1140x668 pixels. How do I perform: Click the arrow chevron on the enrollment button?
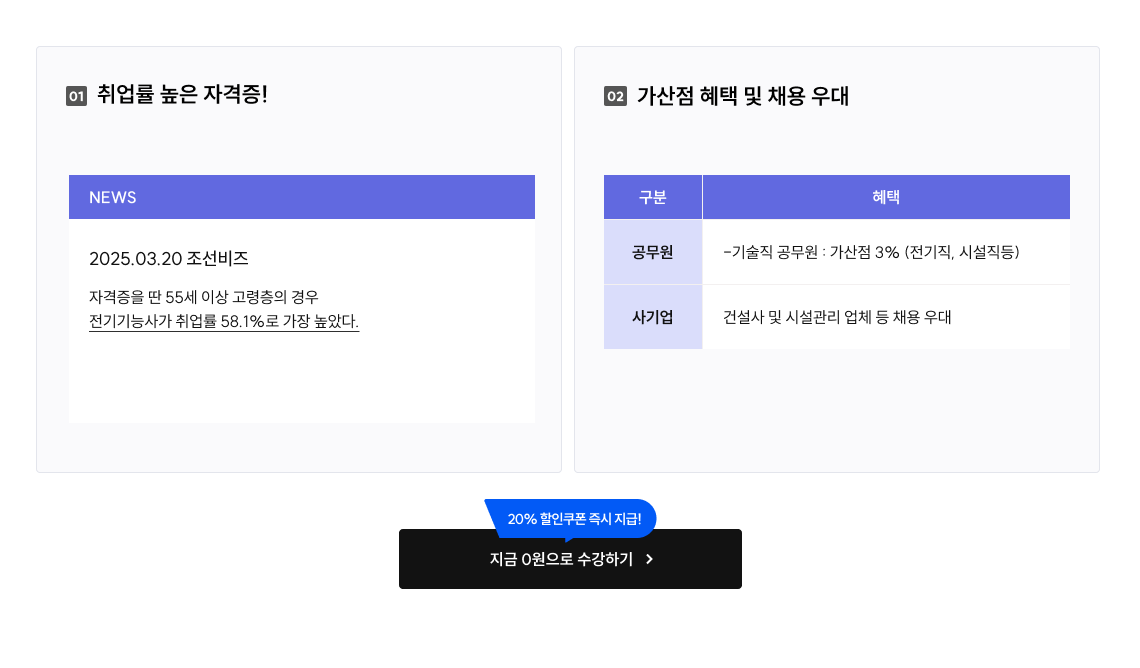pos(646,559)
